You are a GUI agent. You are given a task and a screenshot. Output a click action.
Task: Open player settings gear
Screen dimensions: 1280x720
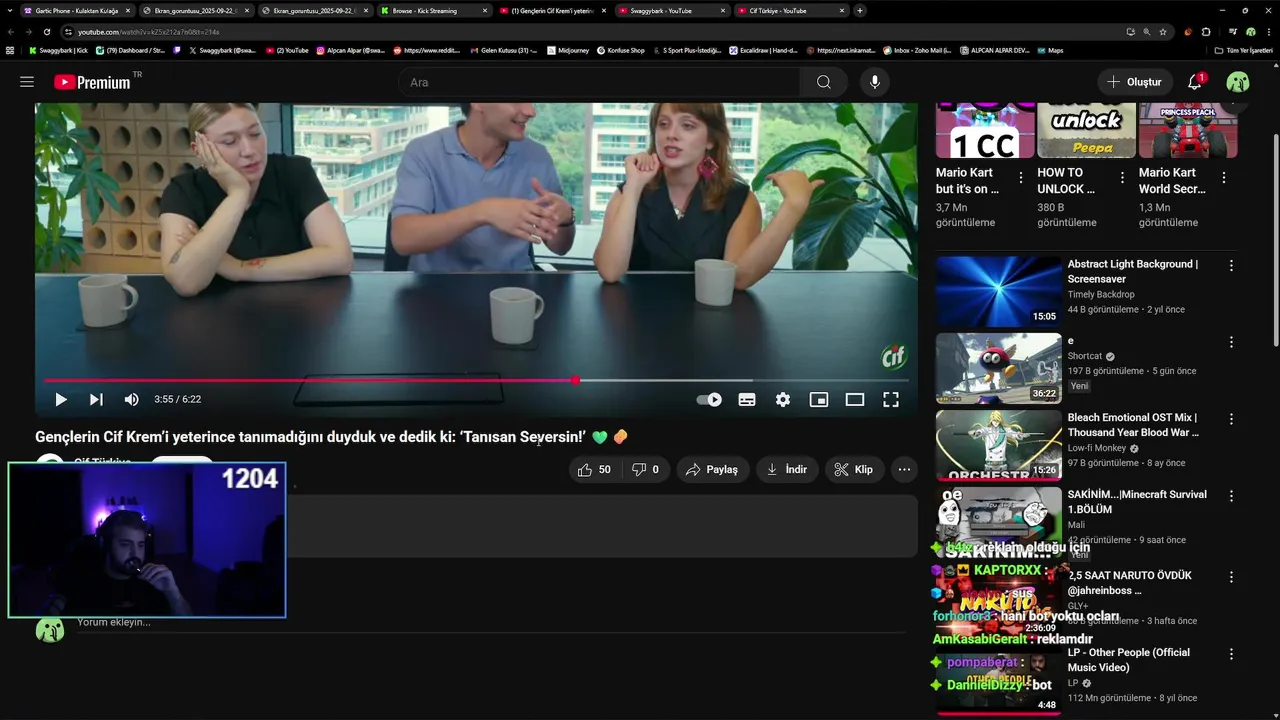(783, 399)
